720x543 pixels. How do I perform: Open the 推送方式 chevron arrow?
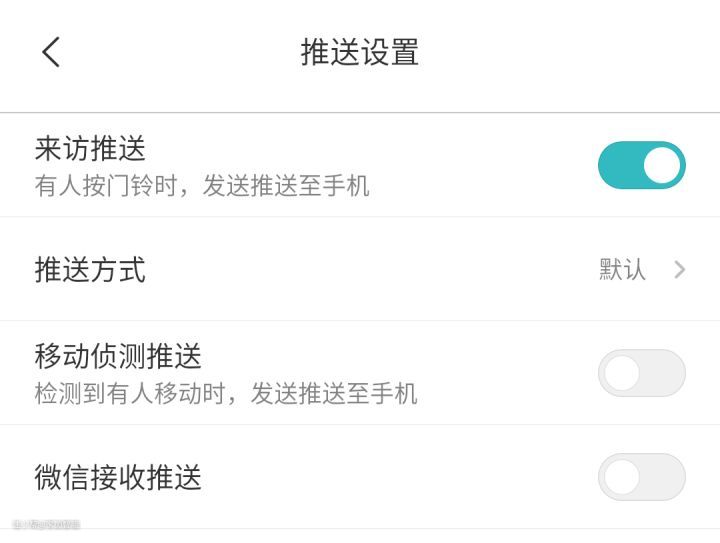[x=680, y=269]
